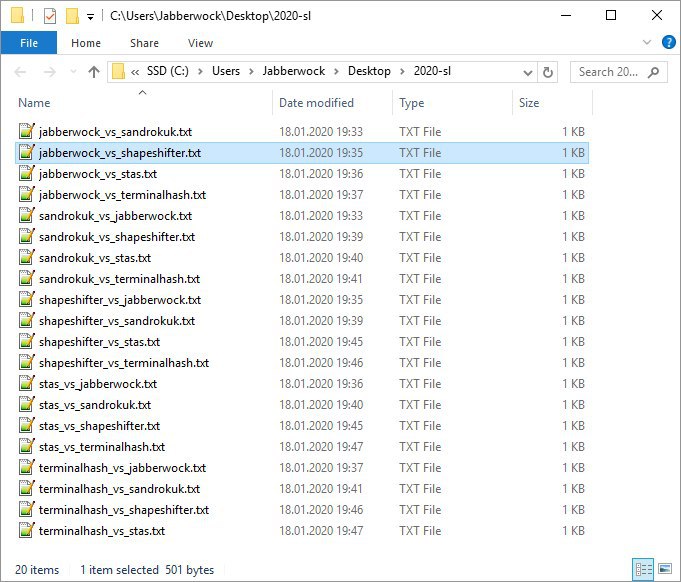Expand the chevron after Desktop
The width and height of the screenshot is (681, 582).
pos(402,72)
